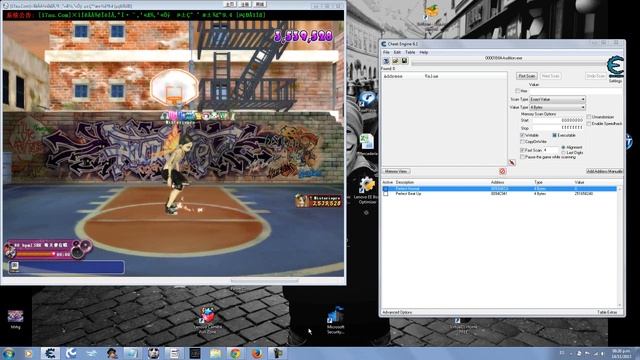The width and height of the screenshot is (640, 360).
Task: Toggle the Writable checkbox
Action: click(x=522, y=135)
